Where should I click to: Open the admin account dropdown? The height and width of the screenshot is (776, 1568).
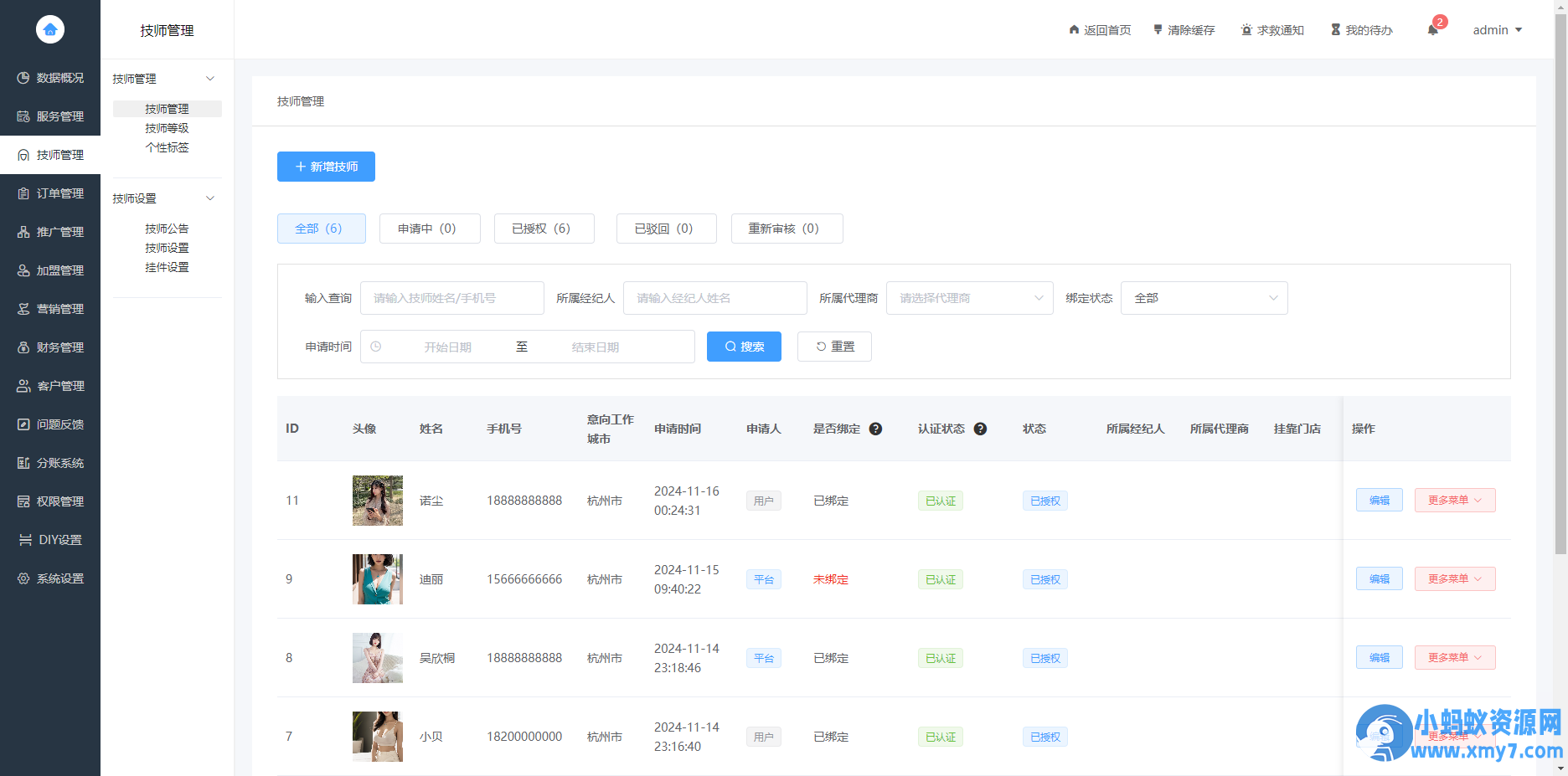point(1498,29)
